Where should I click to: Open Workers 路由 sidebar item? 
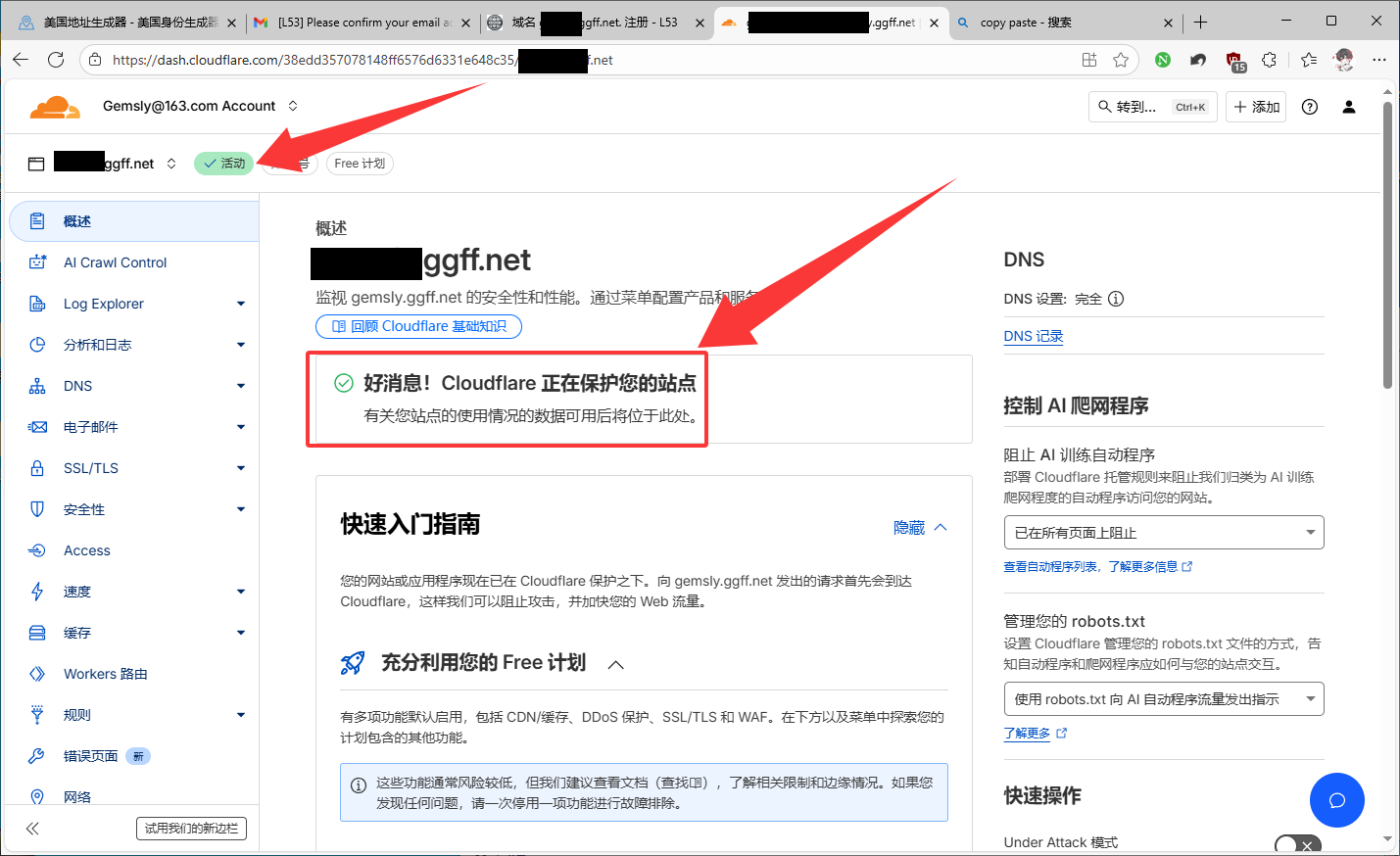pyautogui.click(x=105, y=674)
